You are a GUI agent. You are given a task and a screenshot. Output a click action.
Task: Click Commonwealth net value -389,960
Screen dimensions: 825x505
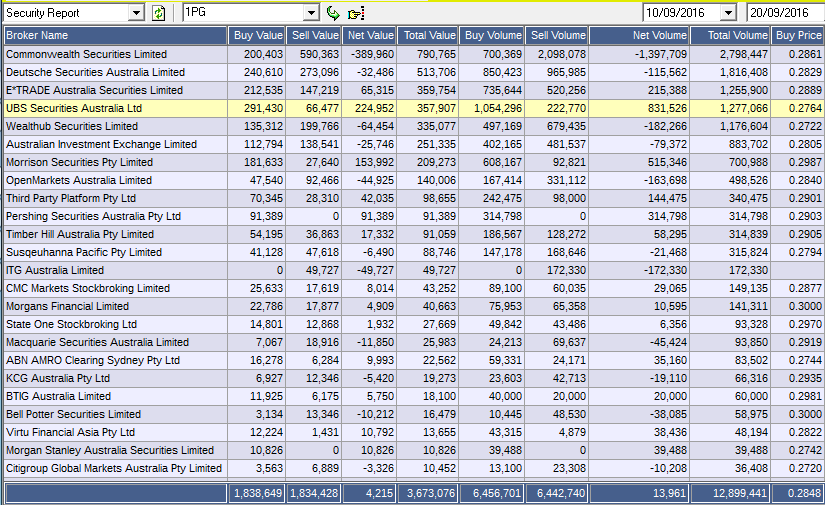(370, 54)
